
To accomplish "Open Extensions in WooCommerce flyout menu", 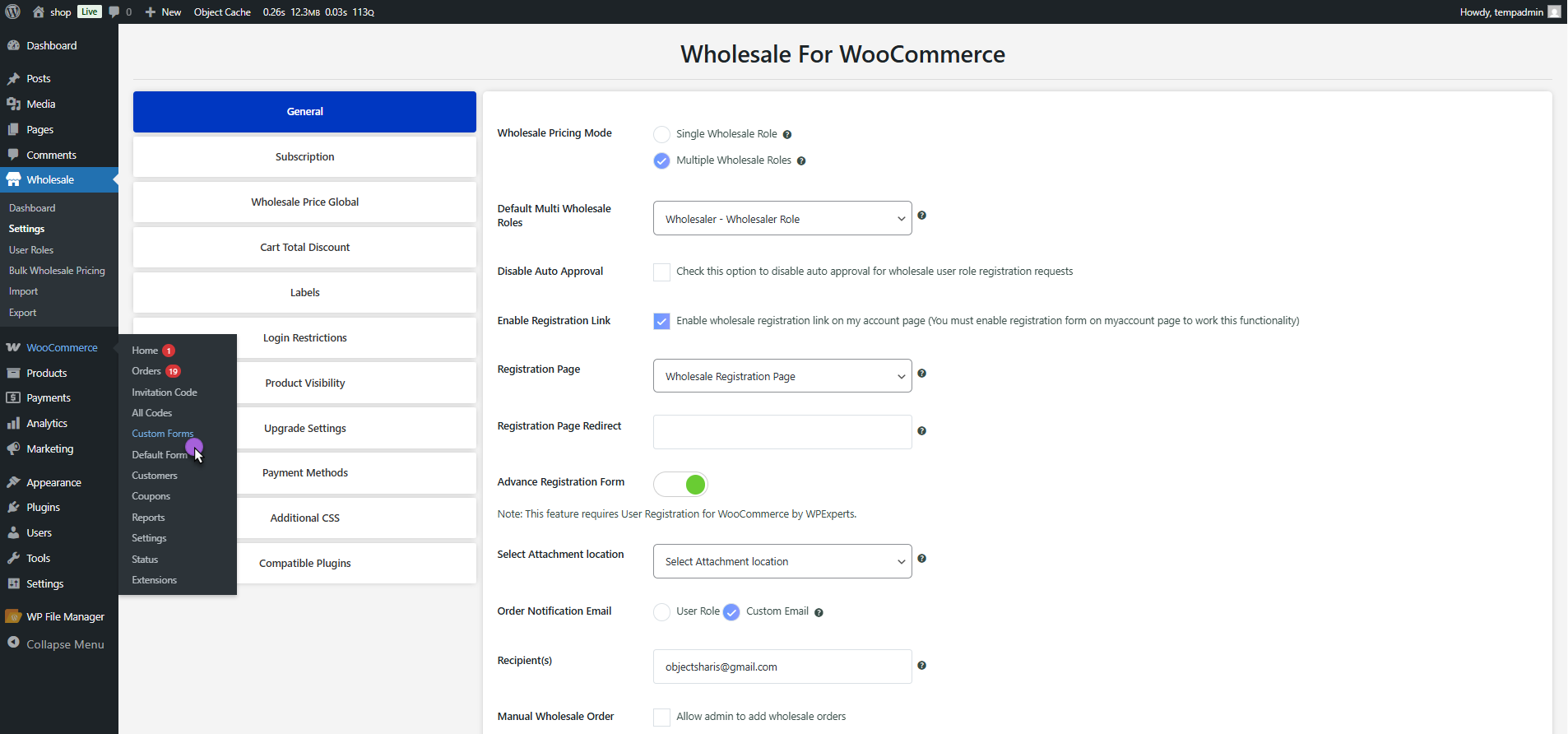I will tap(155, 580).
